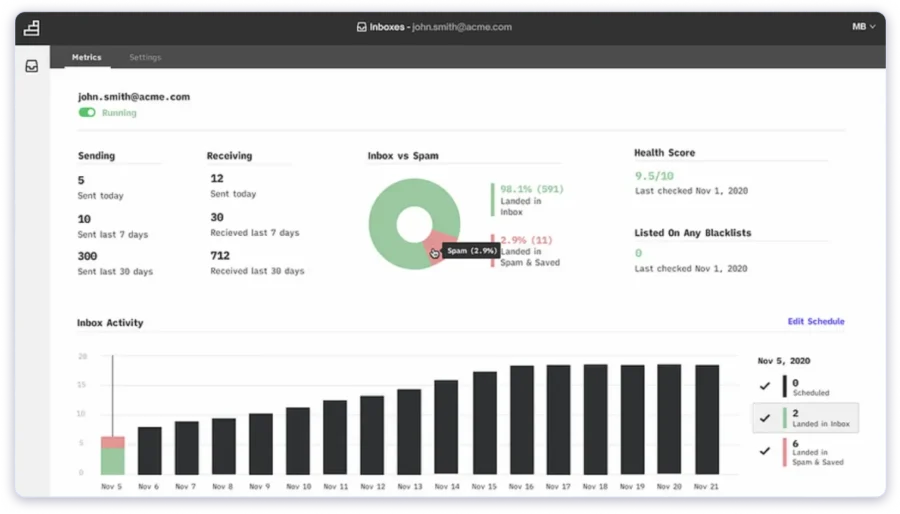Click the Edit Schedule link

(x=815, y=321)
